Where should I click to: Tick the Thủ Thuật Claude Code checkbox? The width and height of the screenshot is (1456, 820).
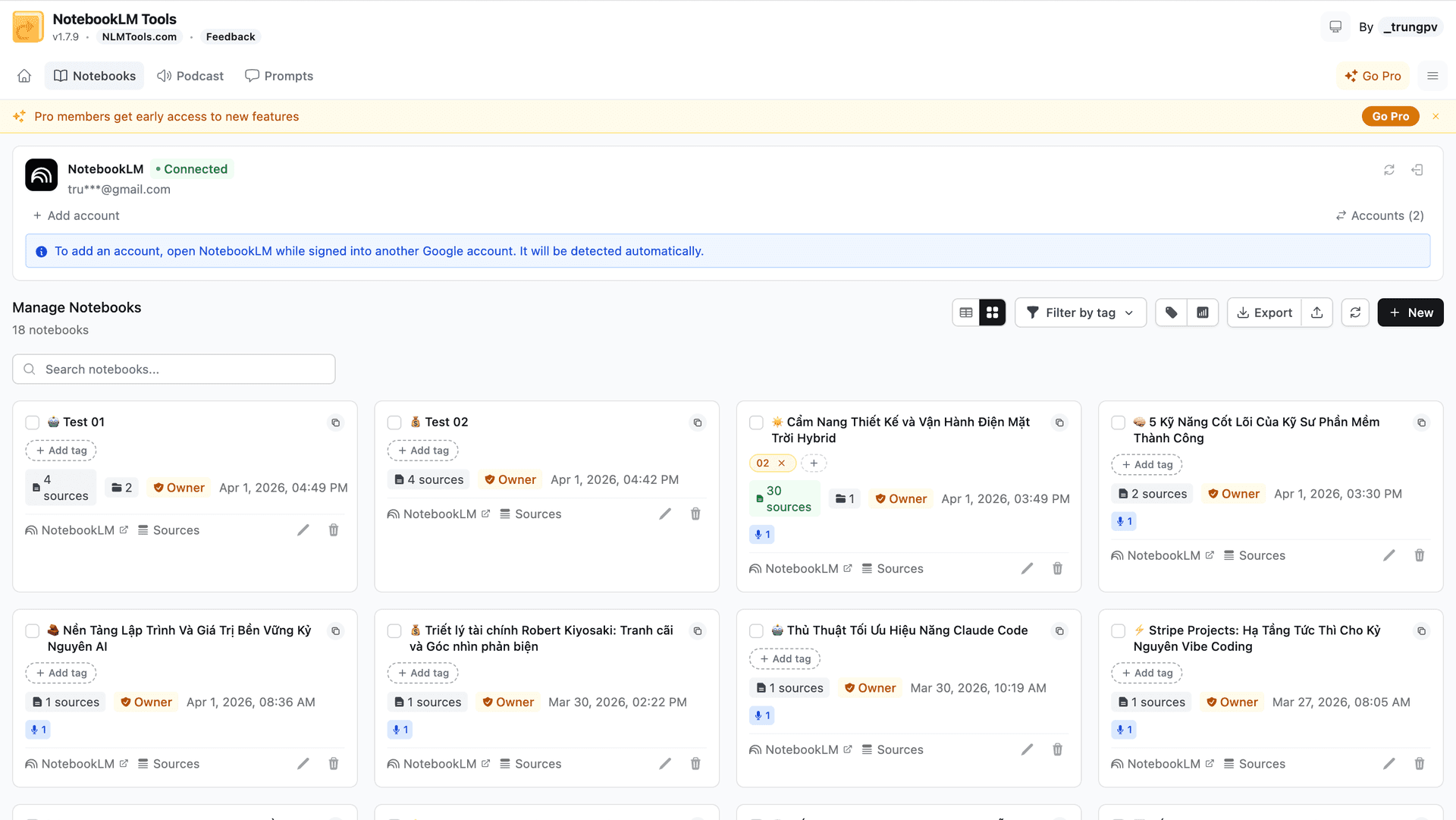point(756,630)
